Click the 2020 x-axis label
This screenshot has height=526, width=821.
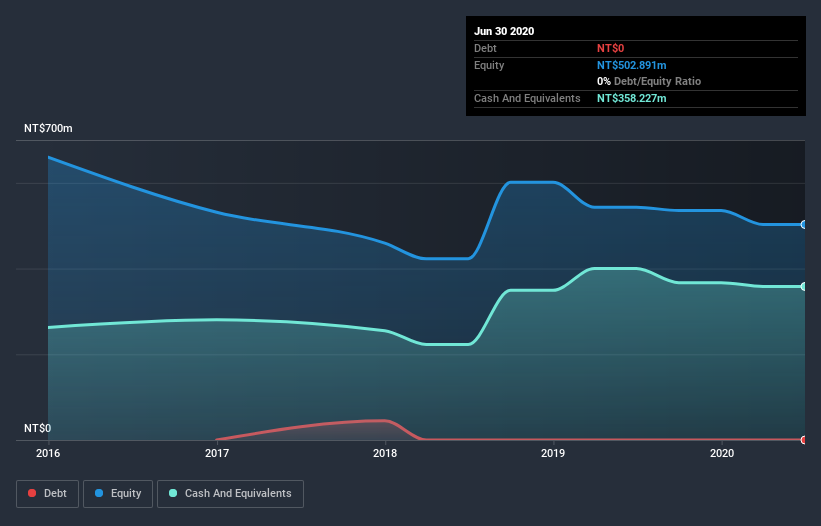coord(722,453)
